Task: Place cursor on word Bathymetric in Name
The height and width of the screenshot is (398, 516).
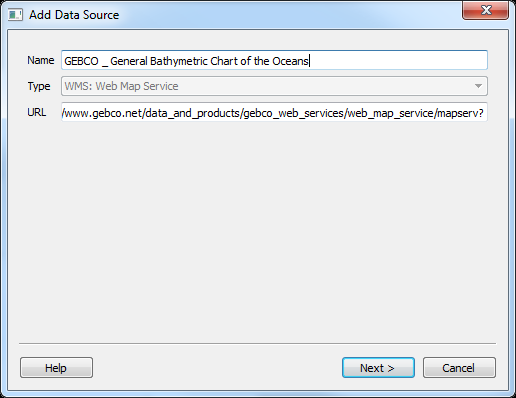Action: [x=179, y=61]
